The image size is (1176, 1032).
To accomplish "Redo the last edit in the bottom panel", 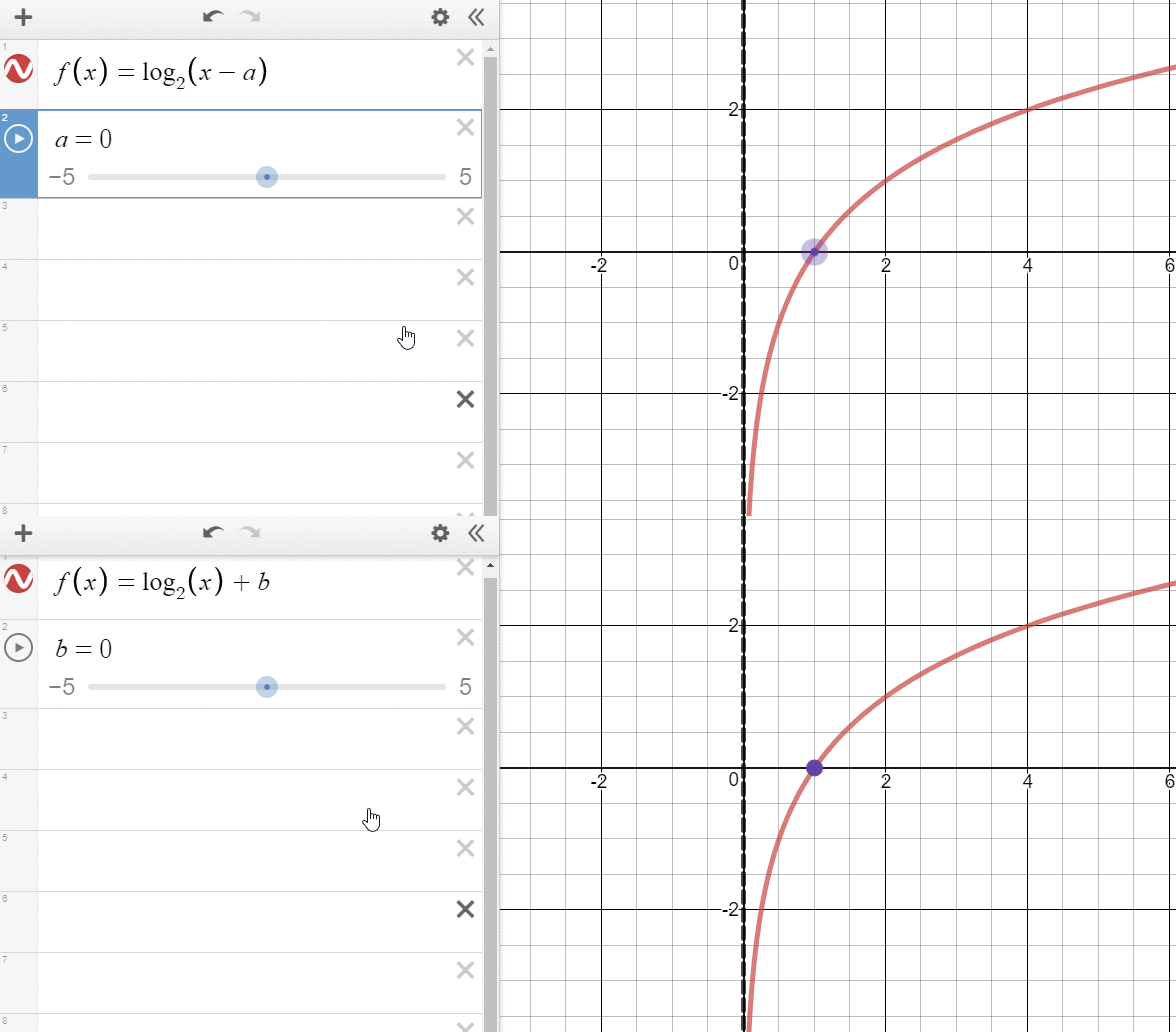I will (x=250, y=532).
